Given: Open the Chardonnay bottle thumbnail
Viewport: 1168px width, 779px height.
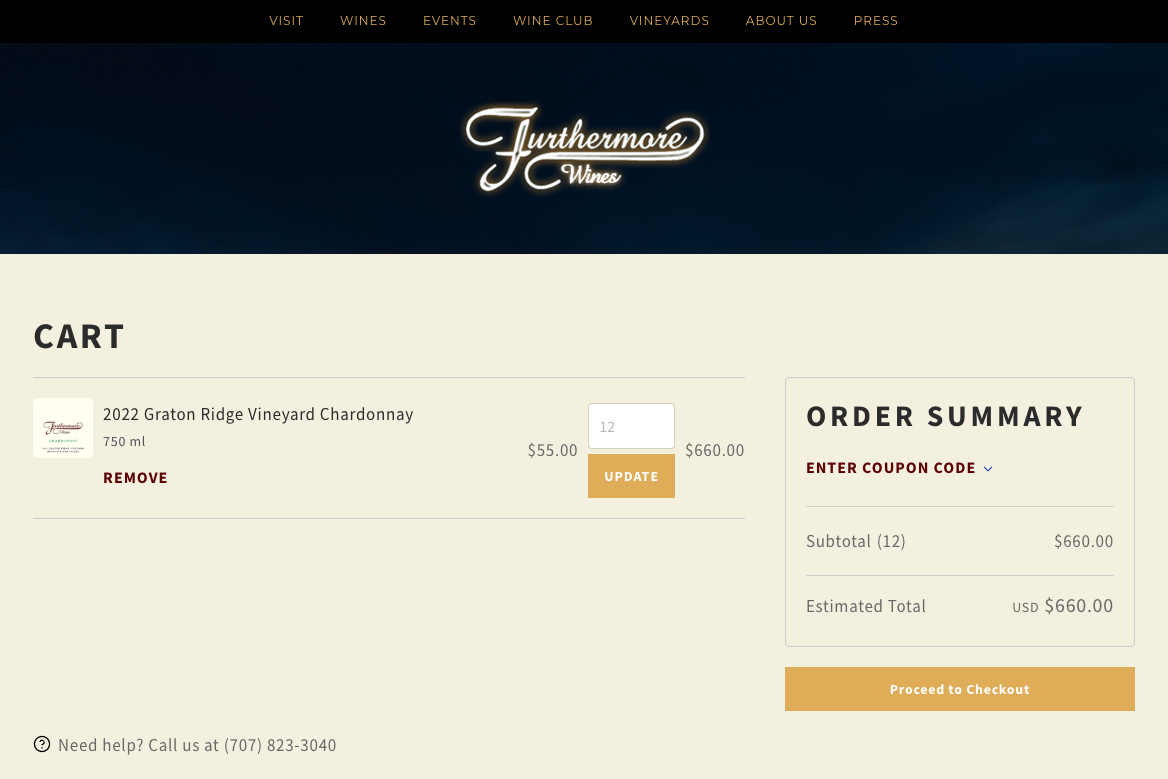Looking at the screenshot, I should pos(63,428).
